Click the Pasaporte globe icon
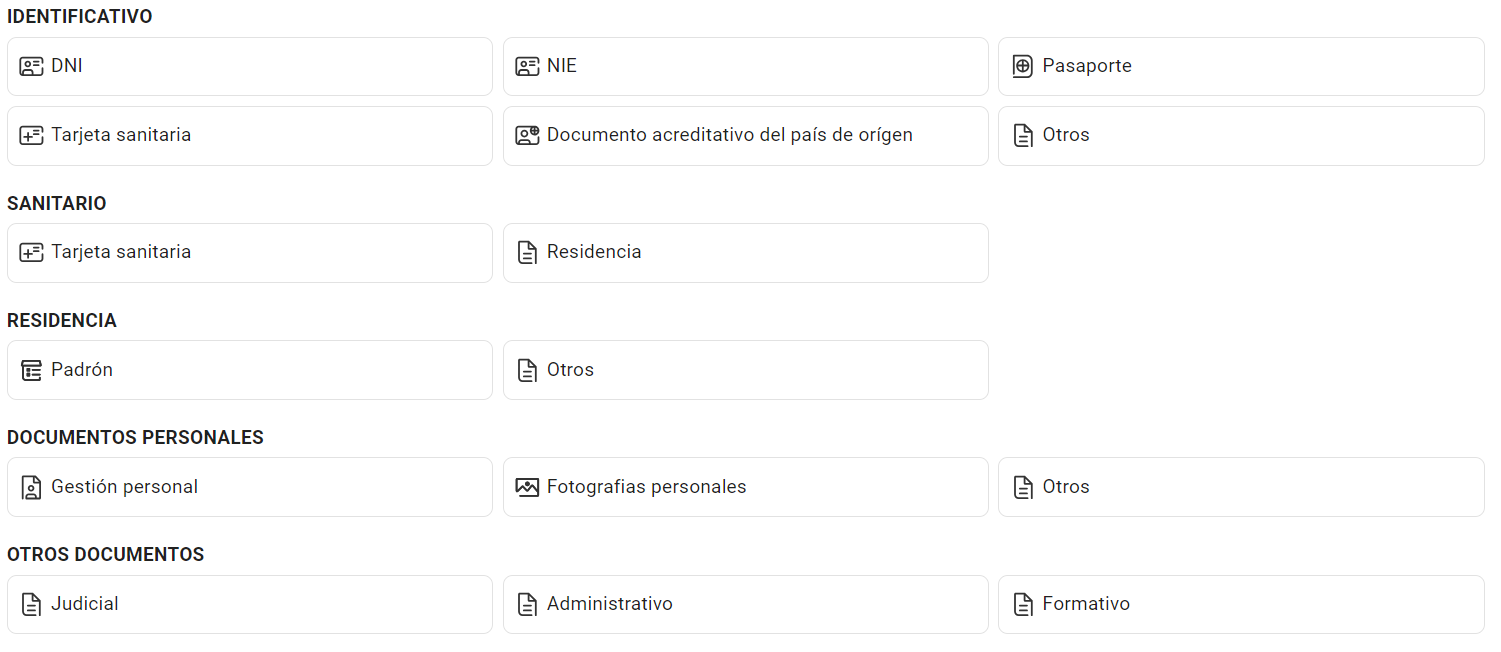The height and width of the screenshot is (652, 1501). [x=1023, y=66]
